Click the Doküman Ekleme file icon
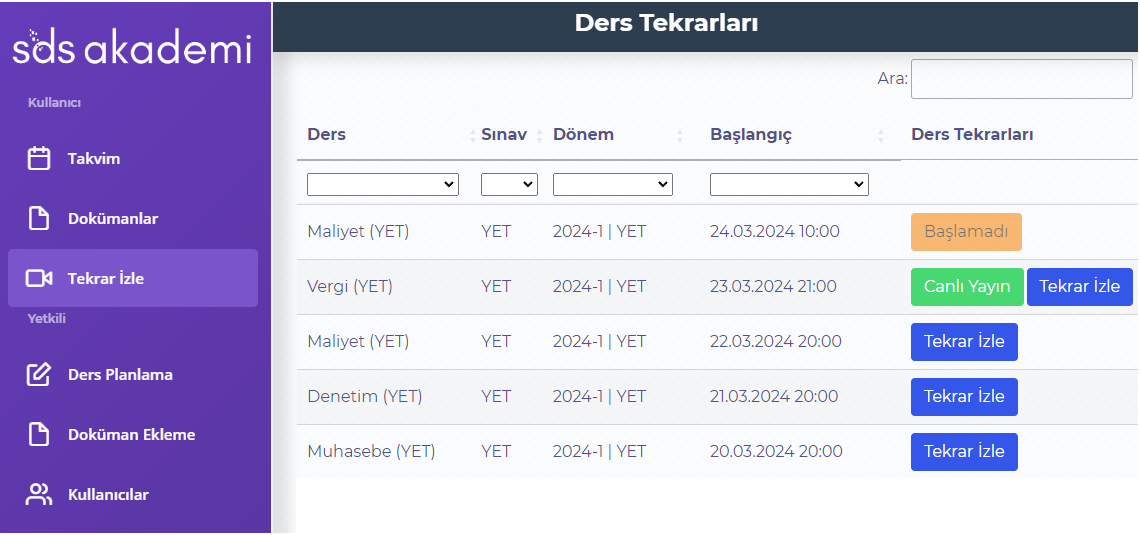Screen dimensions: 1140x535 [39, 435]
